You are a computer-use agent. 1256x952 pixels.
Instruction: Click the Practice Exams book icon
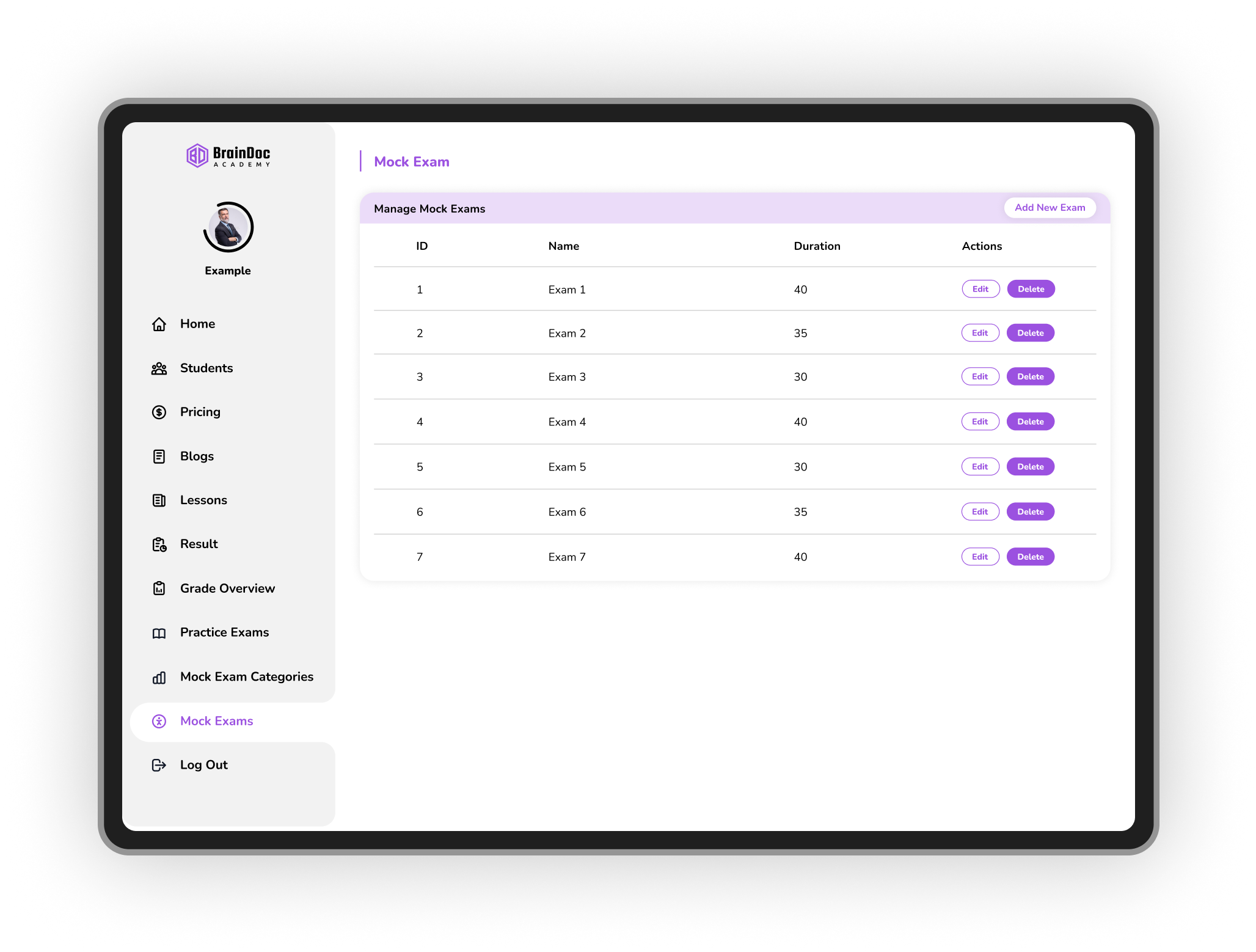(159, 633)
